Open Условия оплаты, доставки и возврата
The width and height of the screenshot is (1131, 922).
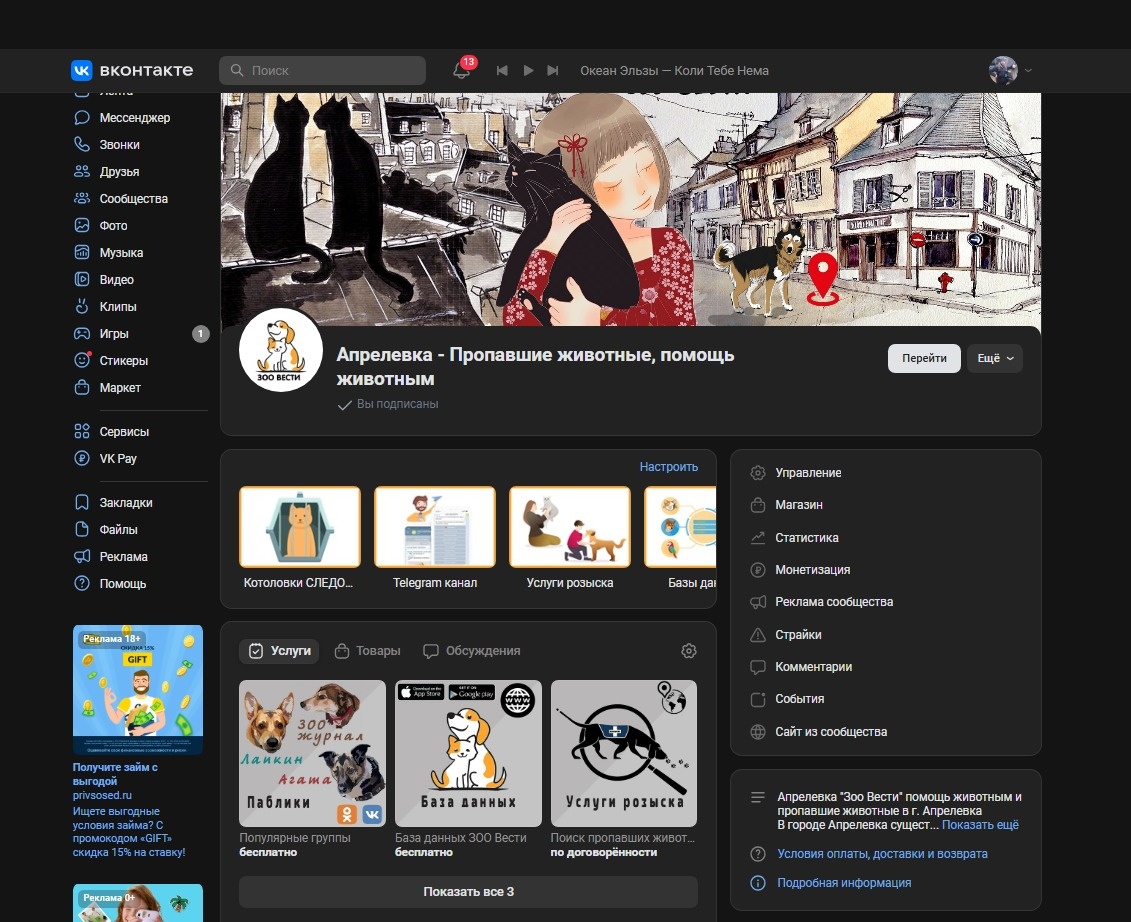click(882, 853)
